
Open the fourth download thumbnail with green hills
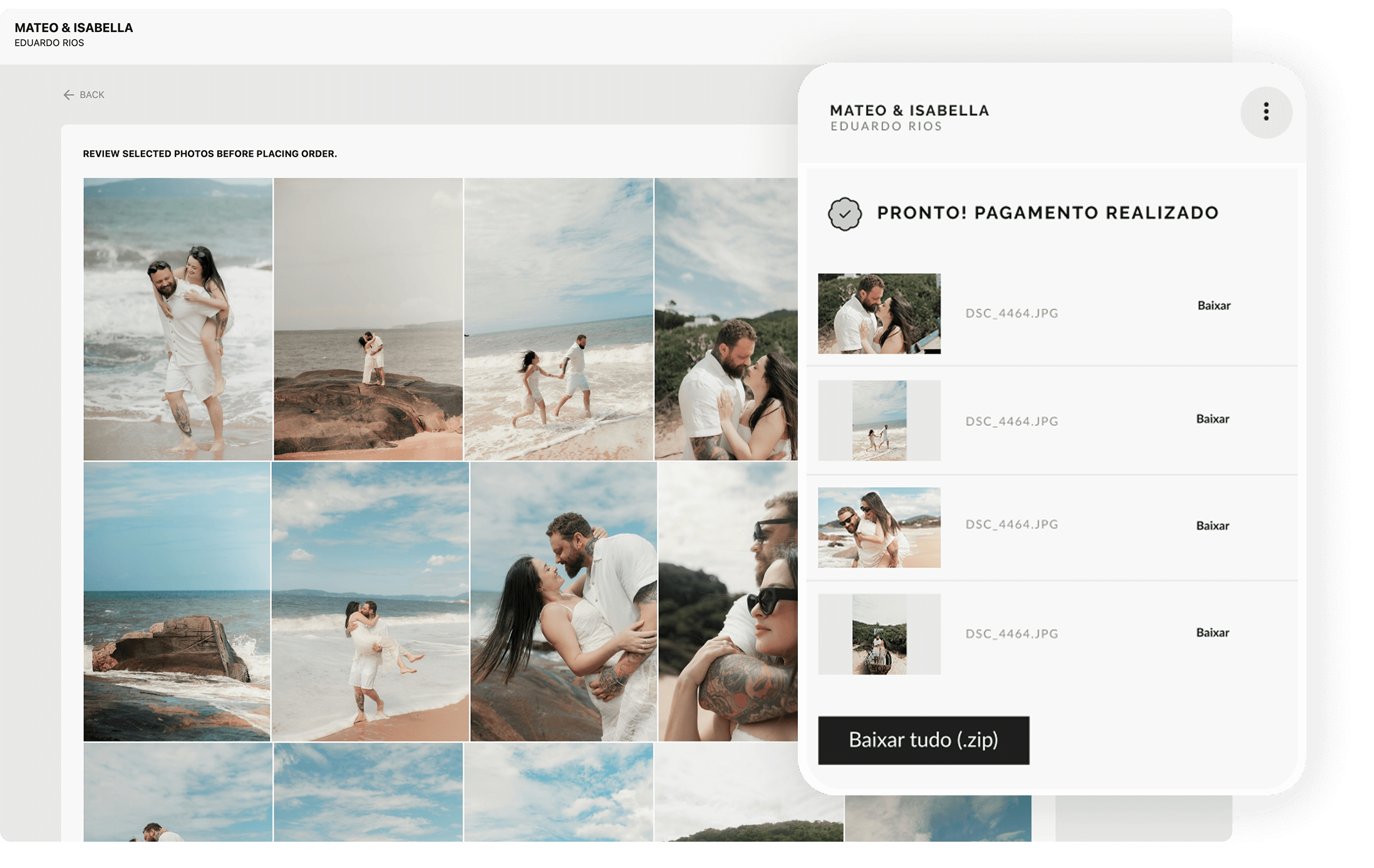point(879,634)
